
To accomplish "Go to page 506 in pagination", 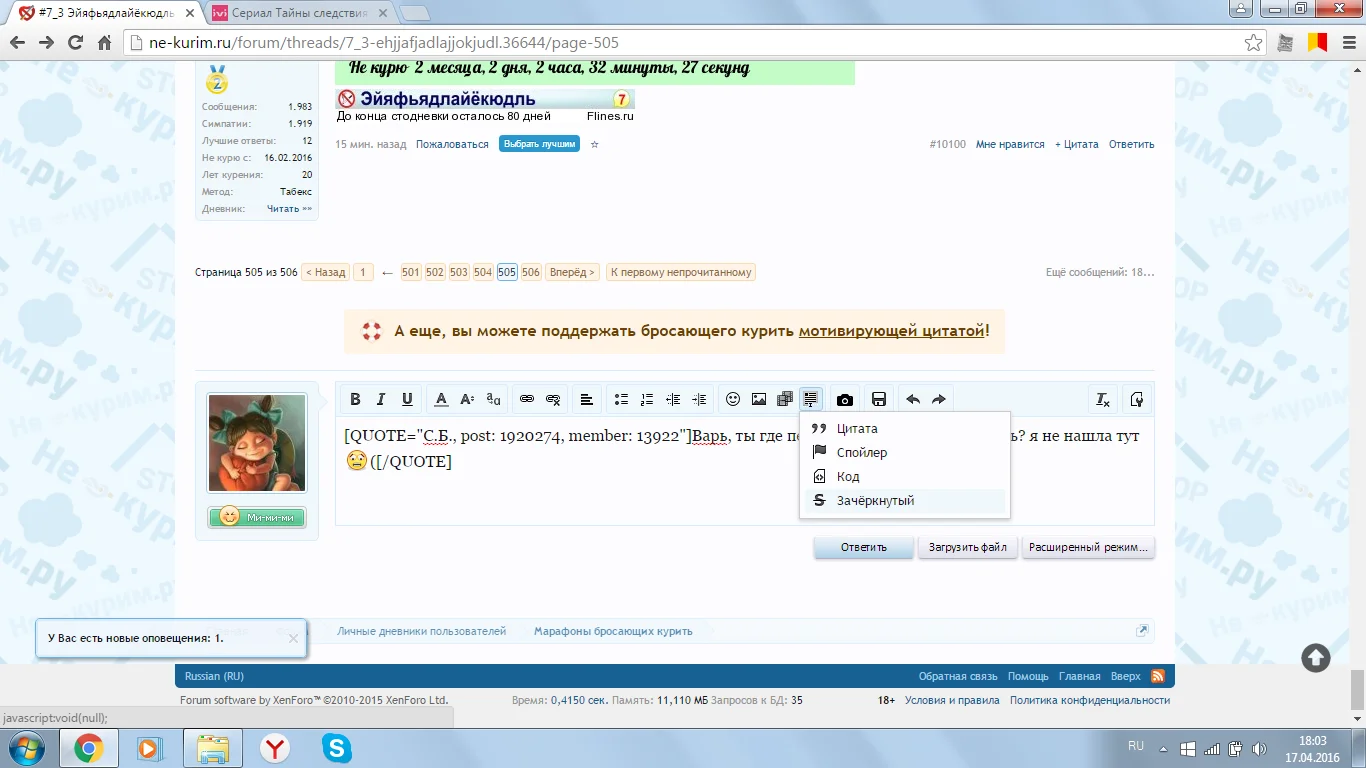I will tap(531, 272).
